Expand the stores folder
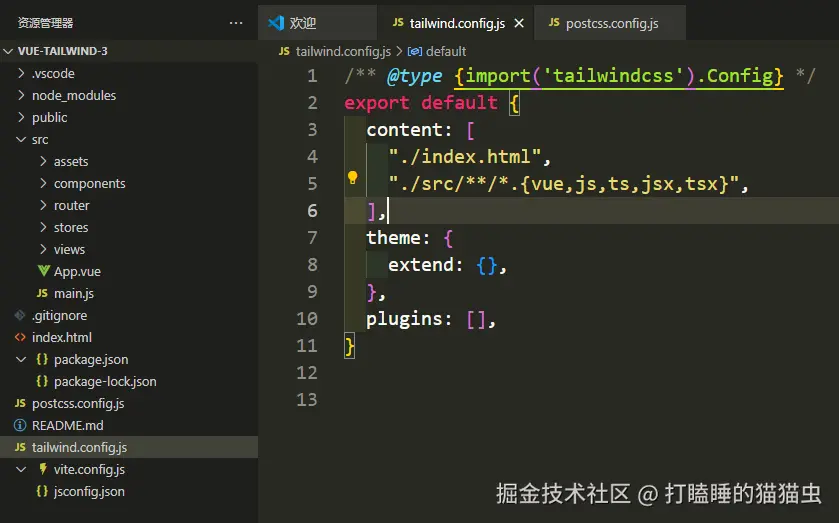This screenshot has height=523, width=839. click(x=43, y=227)
